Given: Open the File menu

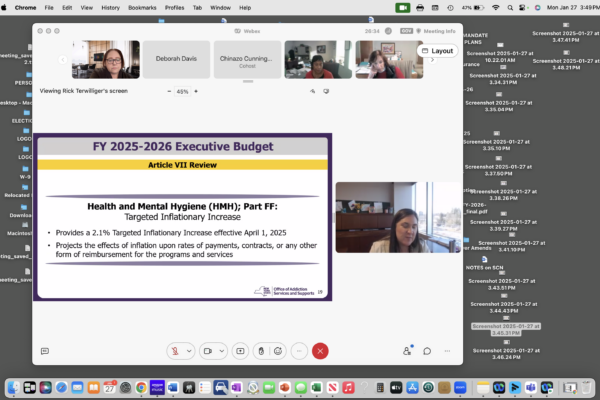Looking at the screenshot, I should 49,8.
